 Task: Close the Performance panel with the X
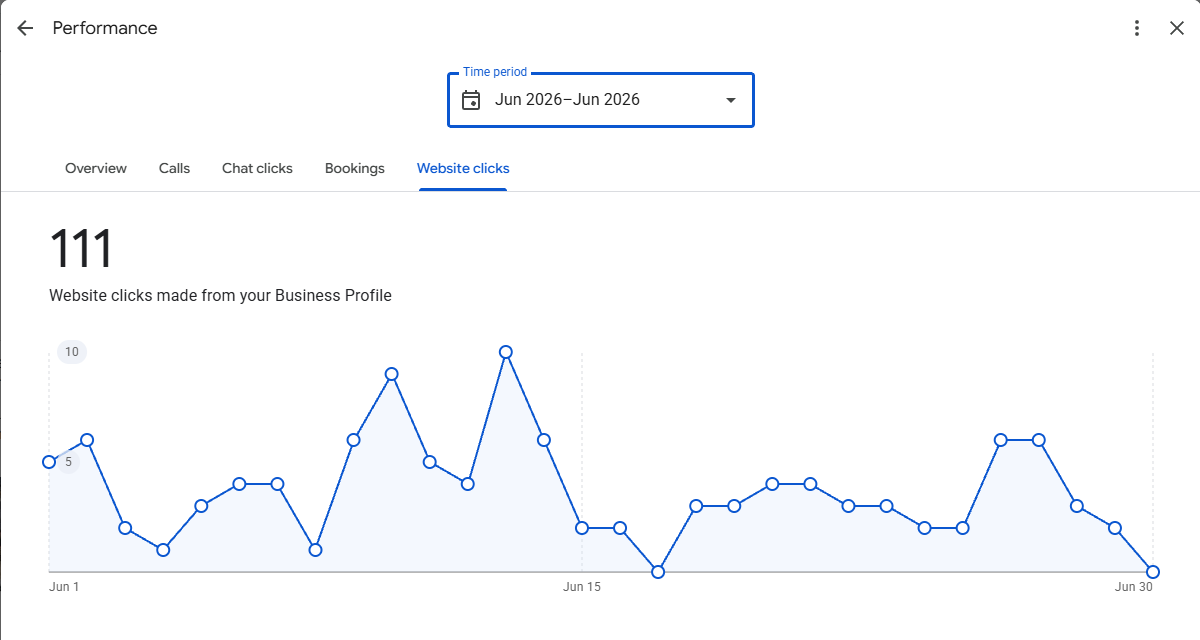1177,28
